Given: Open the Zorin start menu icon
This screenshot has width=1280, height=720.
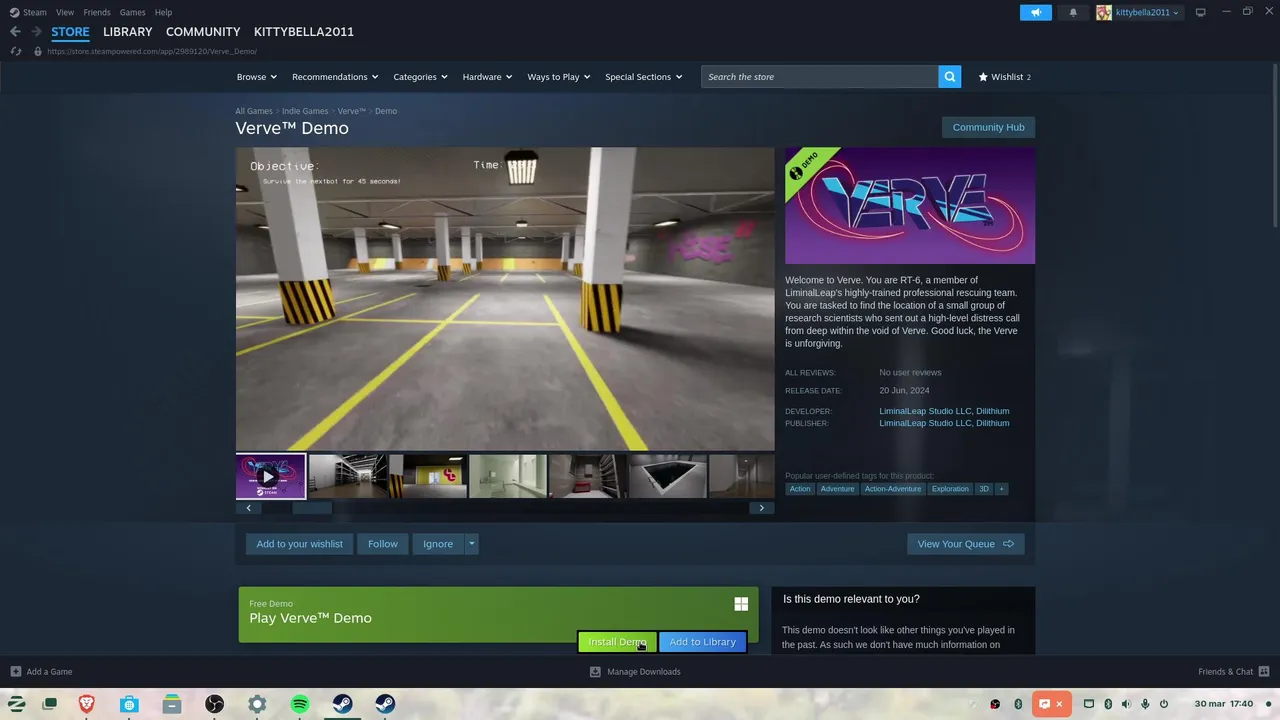Looking at the screenshot, I should 17,704.
